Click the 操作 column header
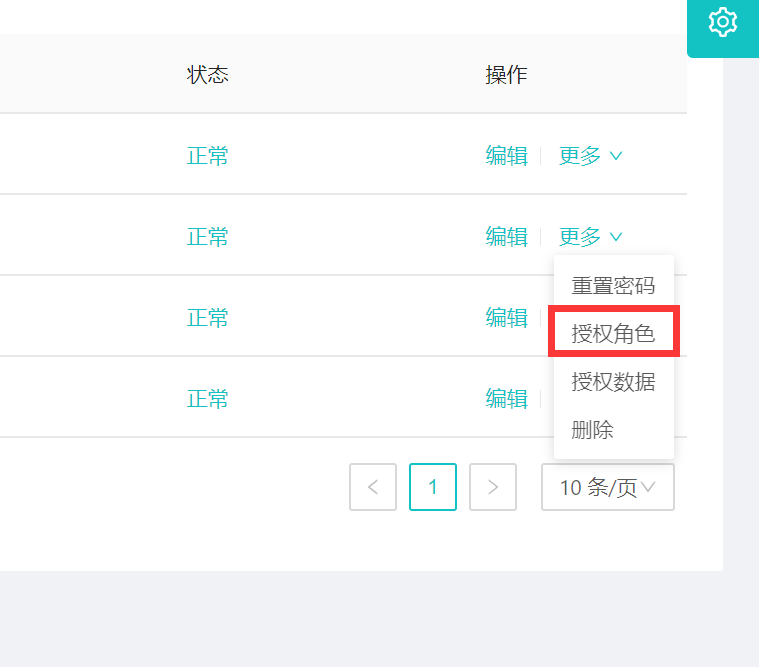The width and height of the screenshot is (759, 667). click(x=506, y=75)
